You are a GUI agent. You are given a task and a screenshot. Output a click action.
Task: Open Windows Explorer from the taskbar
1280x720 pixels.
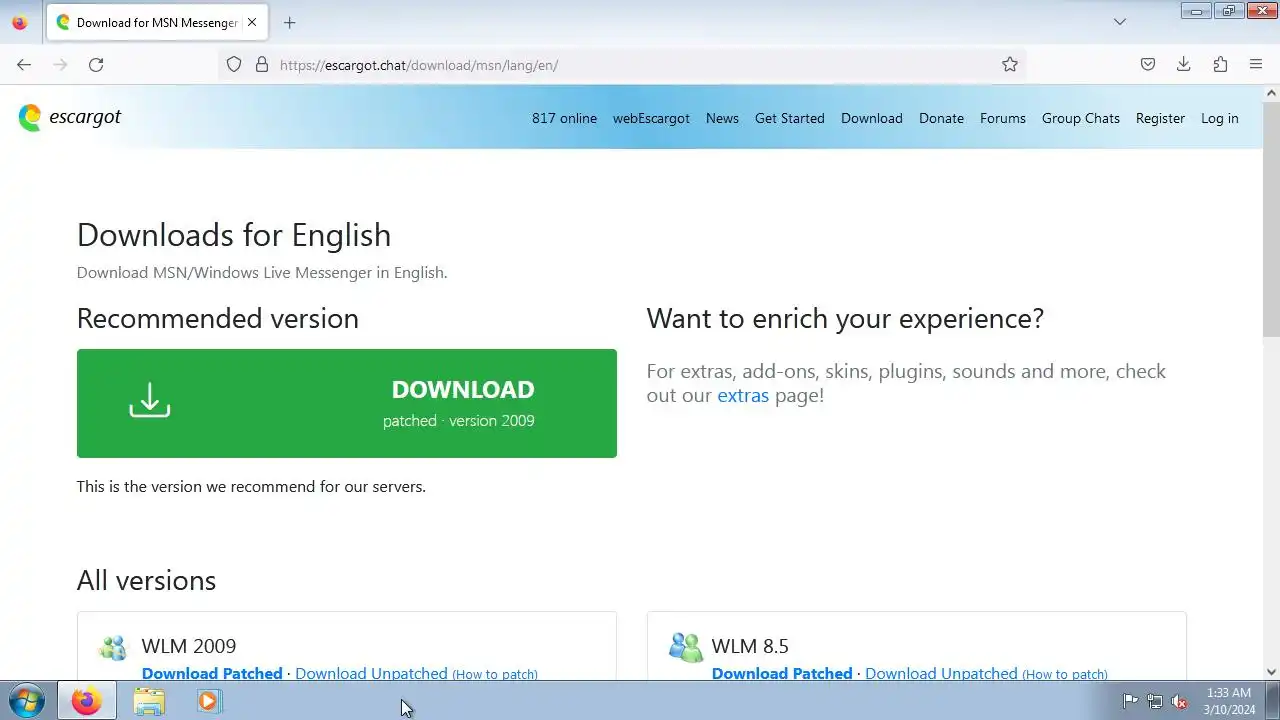click(149, 701)
